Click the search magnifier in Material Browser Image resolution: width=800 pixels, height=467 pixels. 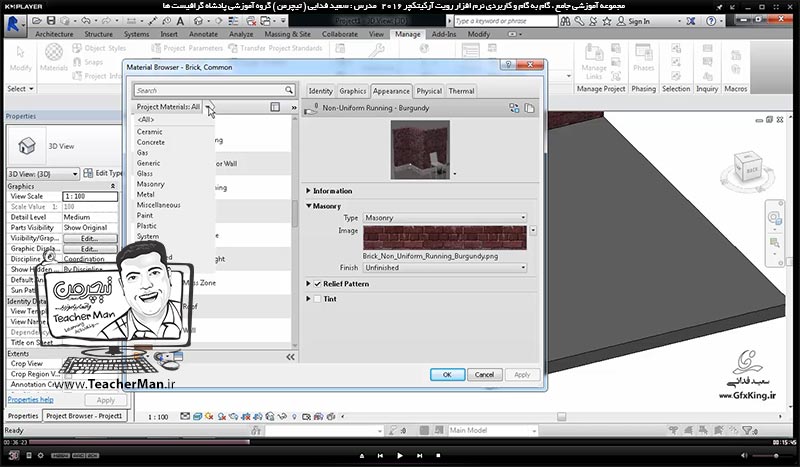point(289,90)
